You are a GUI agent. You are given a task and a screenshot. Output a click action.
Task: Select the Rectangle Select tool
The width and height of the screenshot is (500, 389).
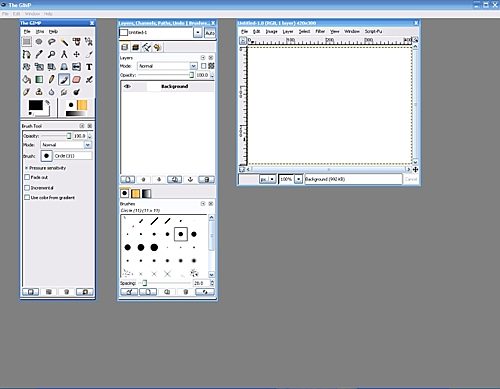[x=27, y=42]
